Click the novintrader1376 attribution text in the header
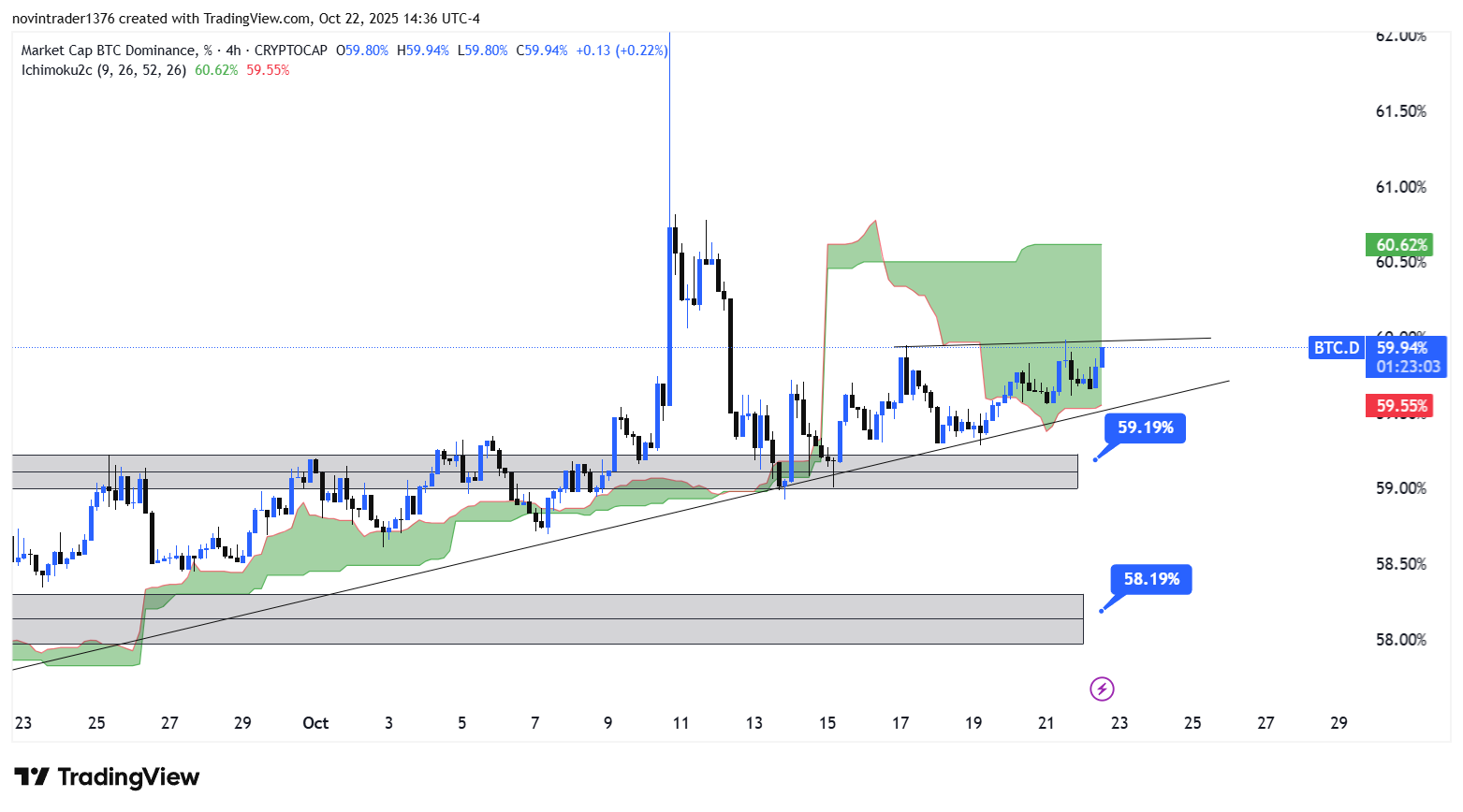Screen dimensions: 1463x812 [x=62, y=19]
